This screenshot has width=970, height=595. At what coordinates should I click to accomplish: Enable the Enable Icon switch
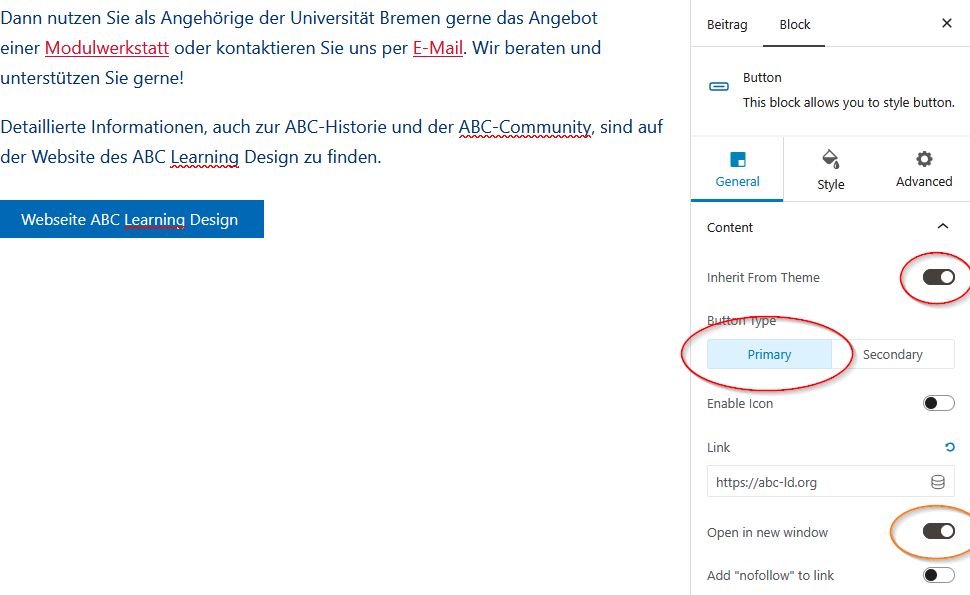[x=938, y=403]
